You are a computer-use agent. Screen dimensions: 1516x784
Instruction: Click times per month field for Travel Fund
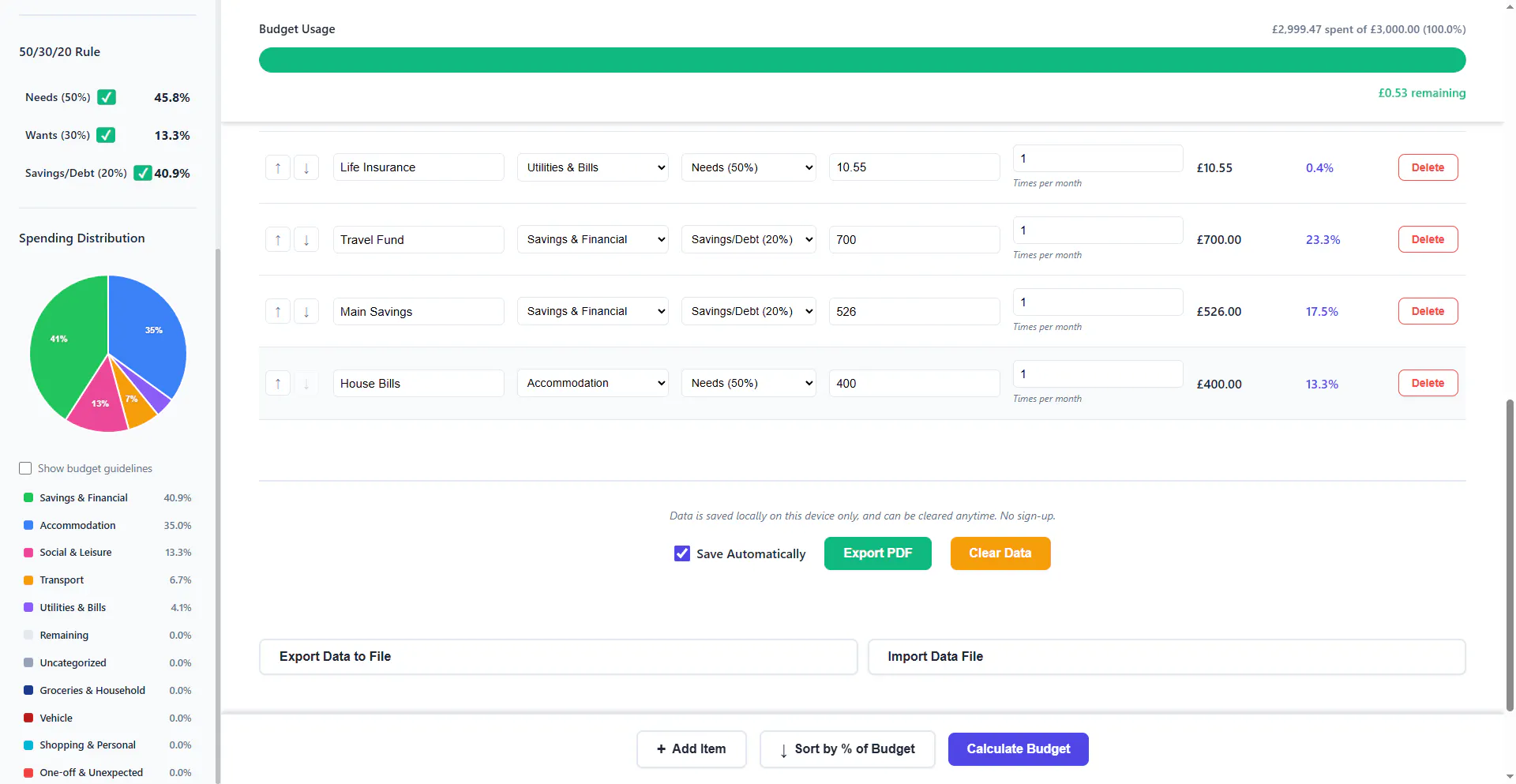tap(1098, 231)
